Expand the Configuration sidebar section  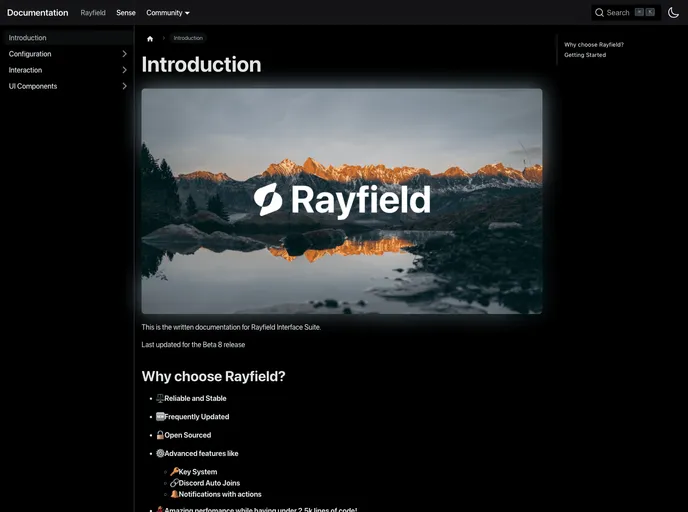pyautogui.click(x=124, y=54)
